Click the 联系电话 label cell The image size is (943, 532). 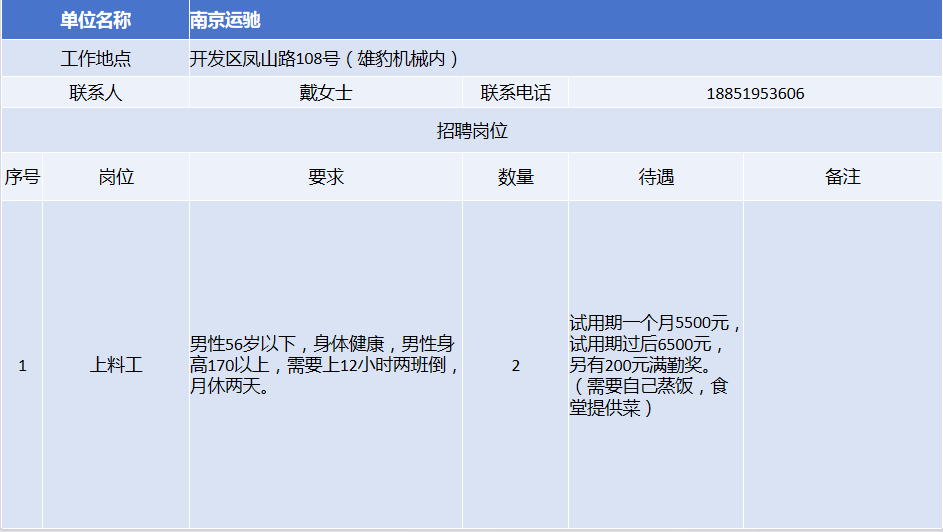click(515, 93)
